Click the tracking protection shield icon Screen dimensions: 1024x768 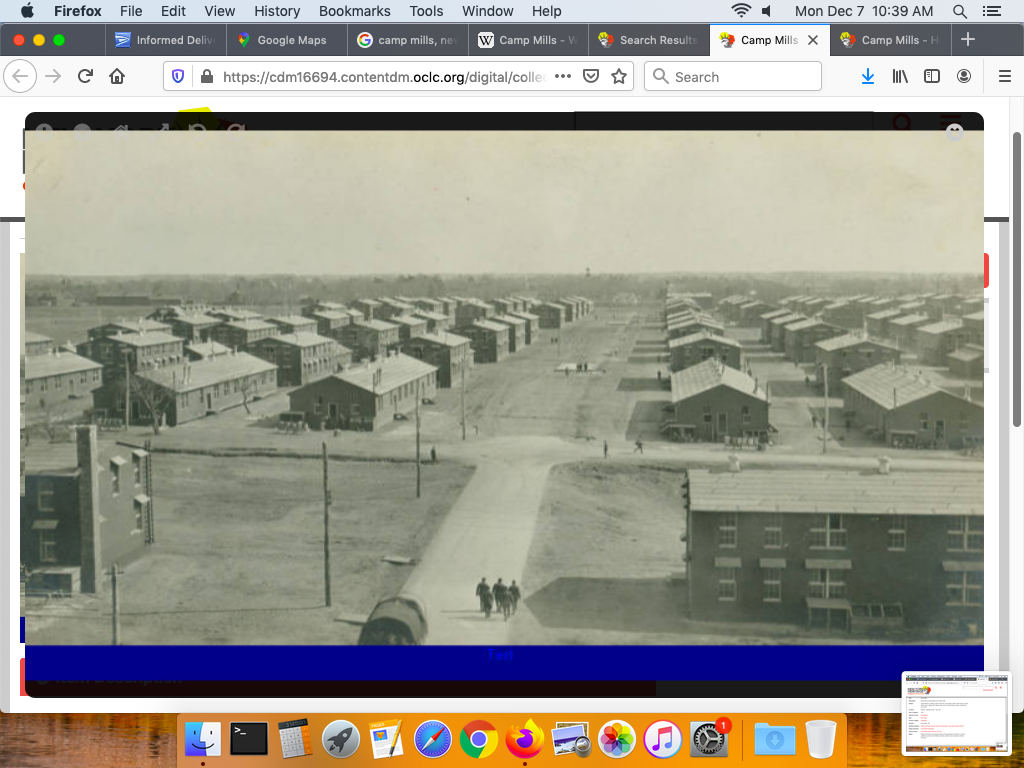click(x=178, y=77)
